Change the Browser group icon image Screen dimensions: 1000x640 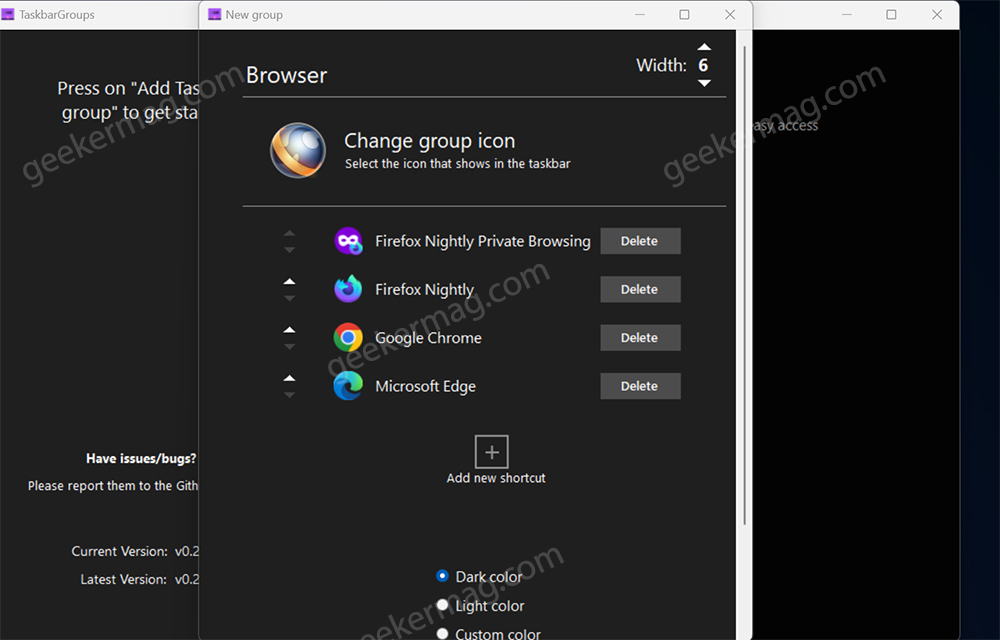298,150
